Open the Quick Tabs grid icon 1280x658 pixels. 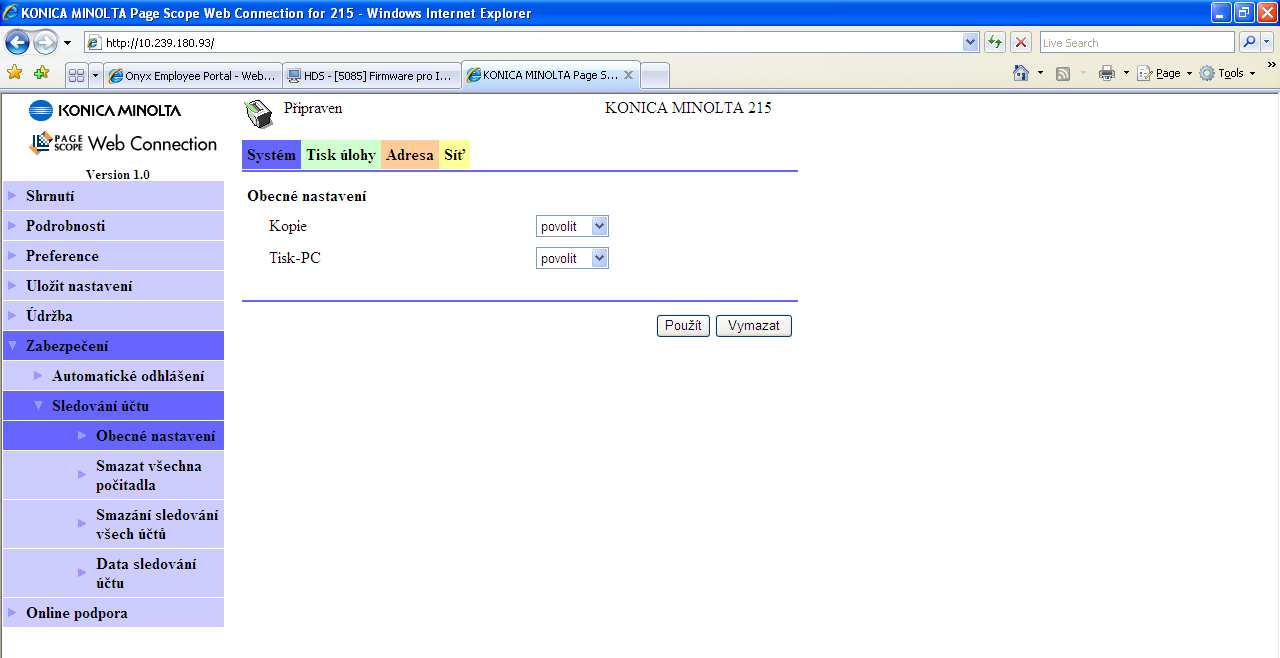tap(76, 75)
